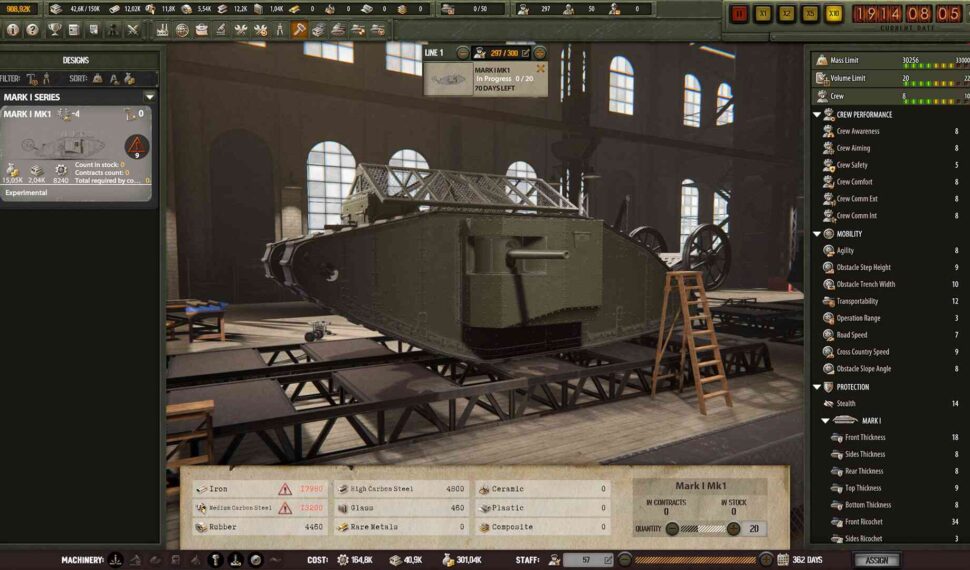The height and width of the screenshot is (570, 970).
Task: Pause the game with the red button
Action: coord(739,14)
